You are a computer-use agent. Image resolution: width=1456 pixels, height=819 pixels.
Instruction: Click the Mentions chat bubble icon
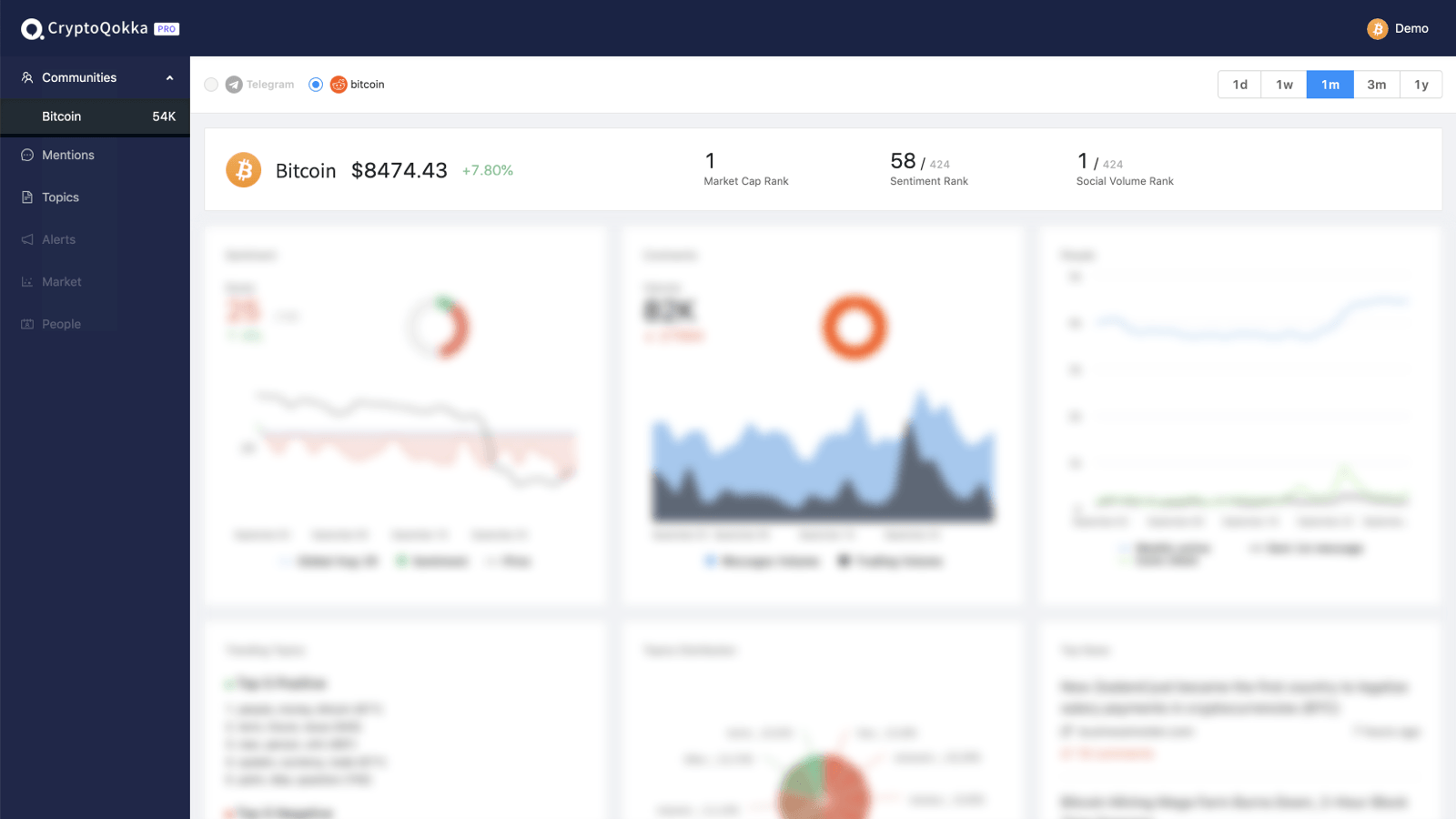[x=27, y=155]
